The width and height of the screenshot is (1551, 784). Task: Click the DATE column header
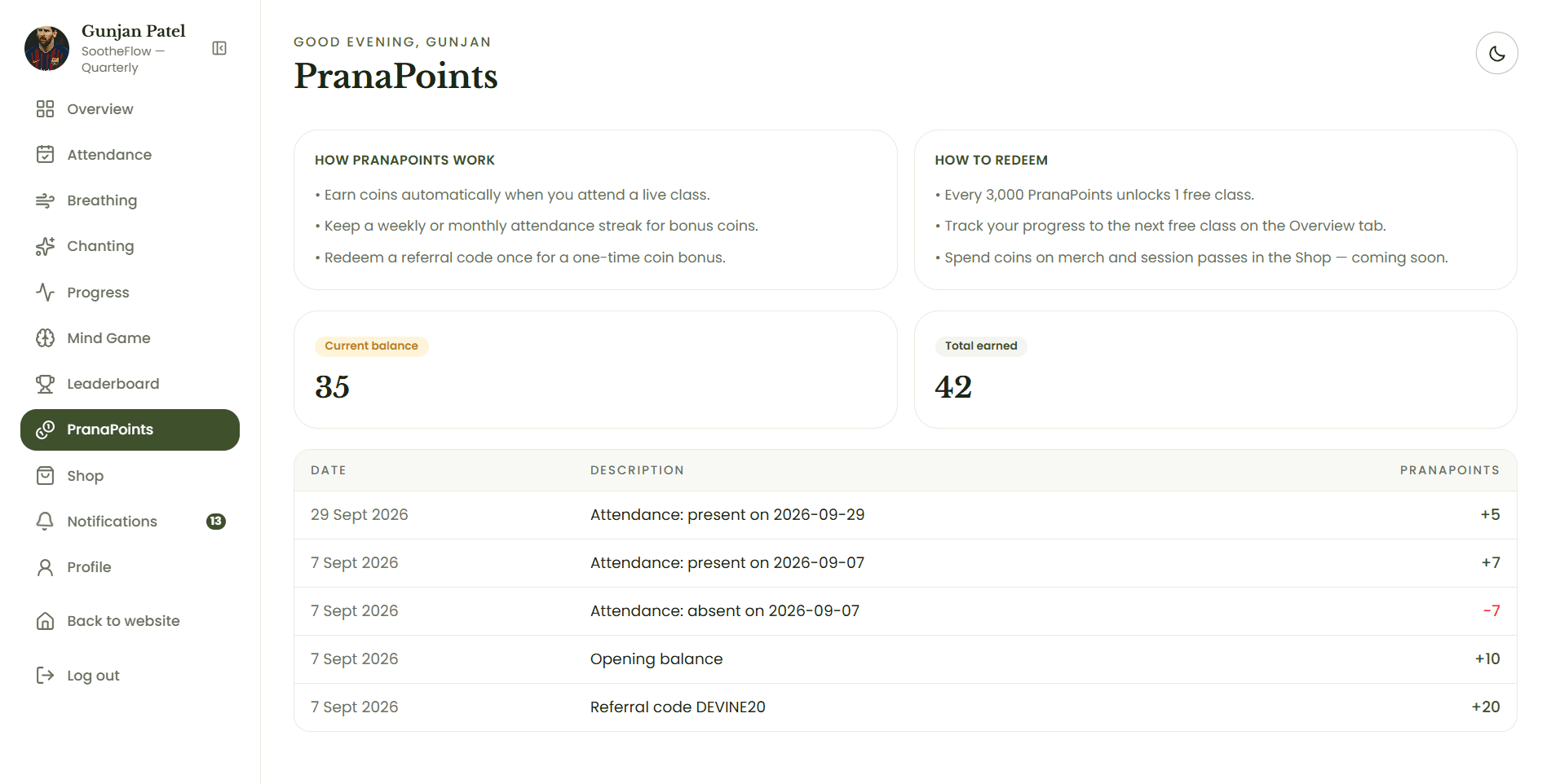coord(329,470)
